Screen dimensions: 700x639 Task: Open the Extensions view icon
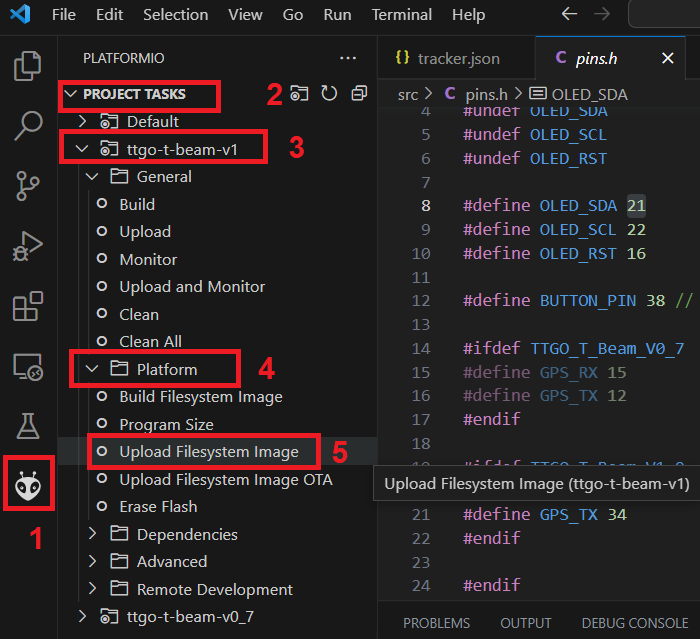tap(27, 306)
